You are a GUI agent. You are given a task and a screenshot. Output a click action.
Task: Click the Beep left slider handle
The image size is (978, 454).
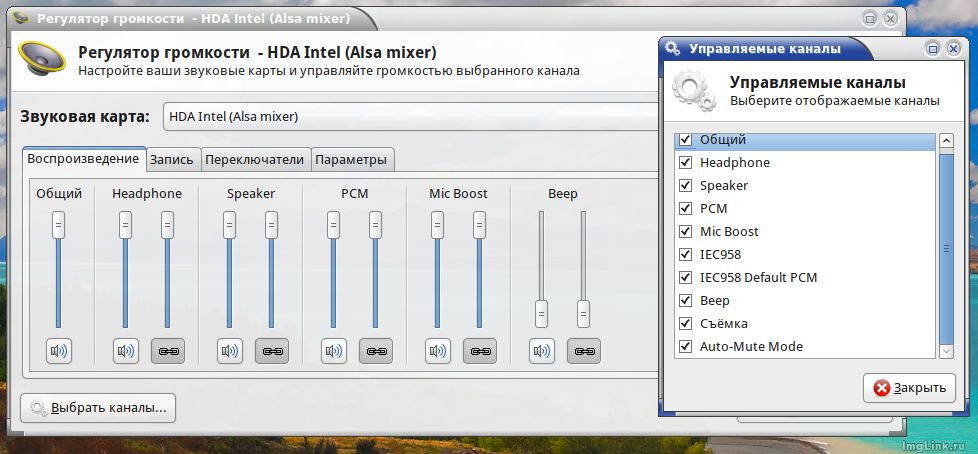[541, 314]
